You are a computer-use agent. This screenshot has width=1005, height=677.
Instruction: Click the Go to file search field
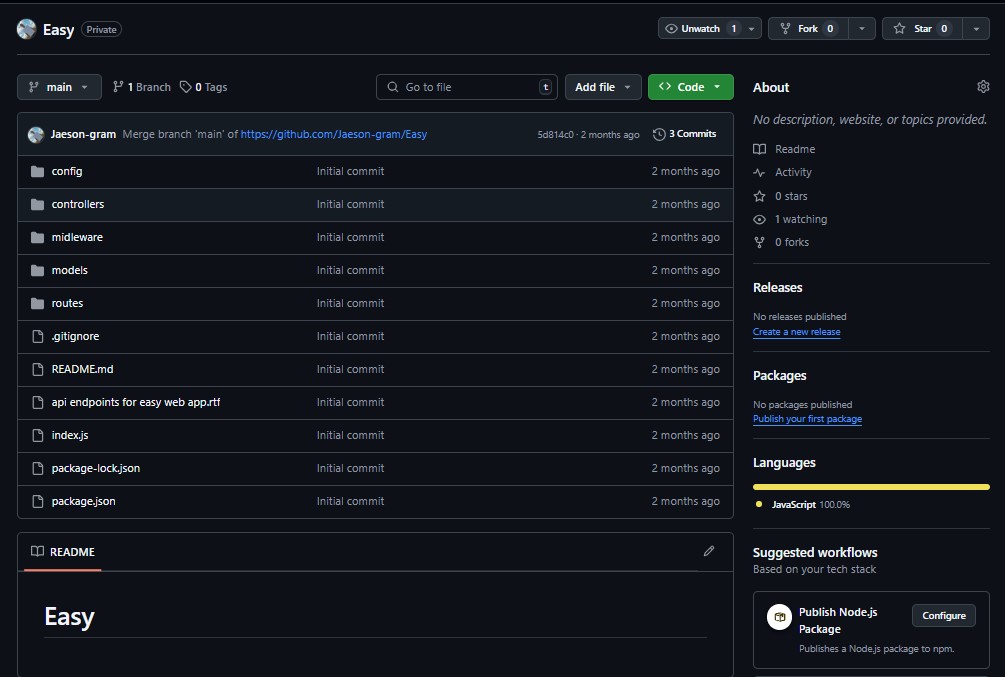coord(467,87)
